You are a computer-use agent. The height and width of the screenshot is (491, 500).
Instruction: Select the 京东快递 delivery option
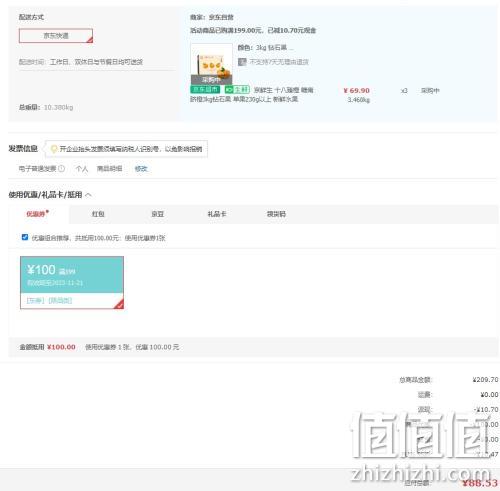coord(56,36)
